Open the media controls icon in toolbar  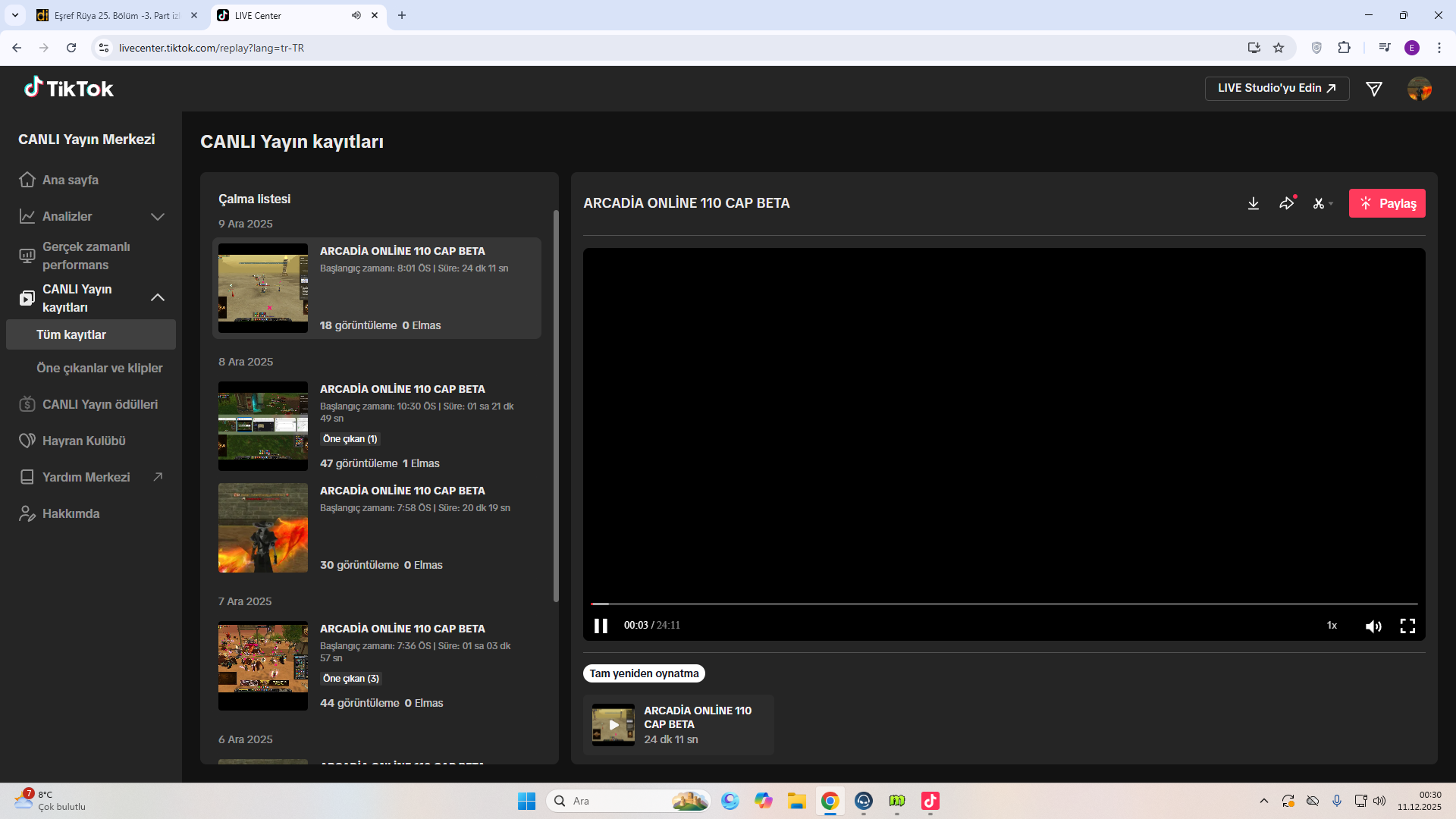(1385, 48)
